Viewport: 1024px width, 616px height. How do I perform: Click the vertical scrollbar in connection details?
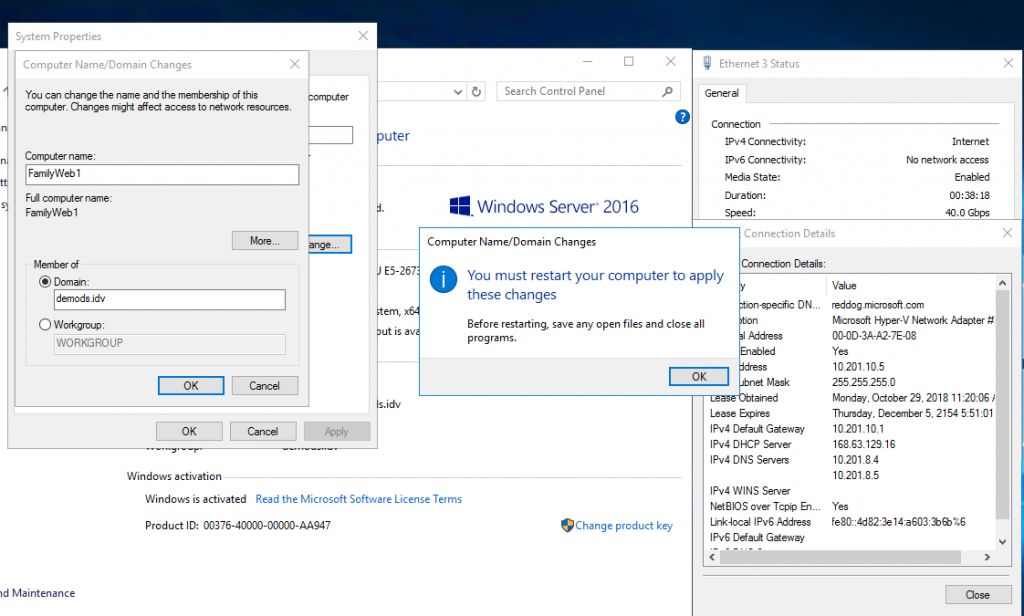click(x=1002, y=405)
